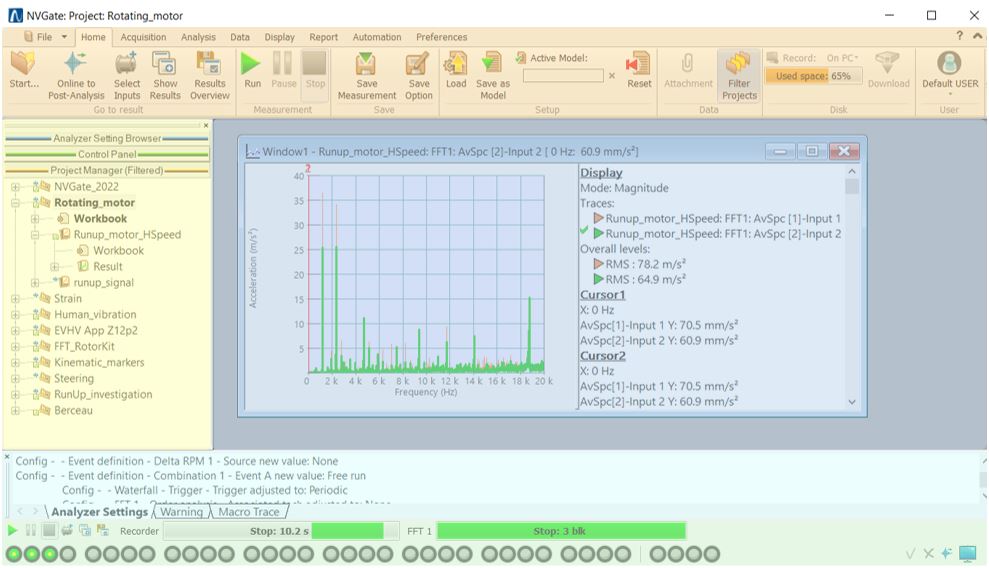Switch to the Warning log tab
The width and height of the screenshot is (989, 568).
coord(182,512)
